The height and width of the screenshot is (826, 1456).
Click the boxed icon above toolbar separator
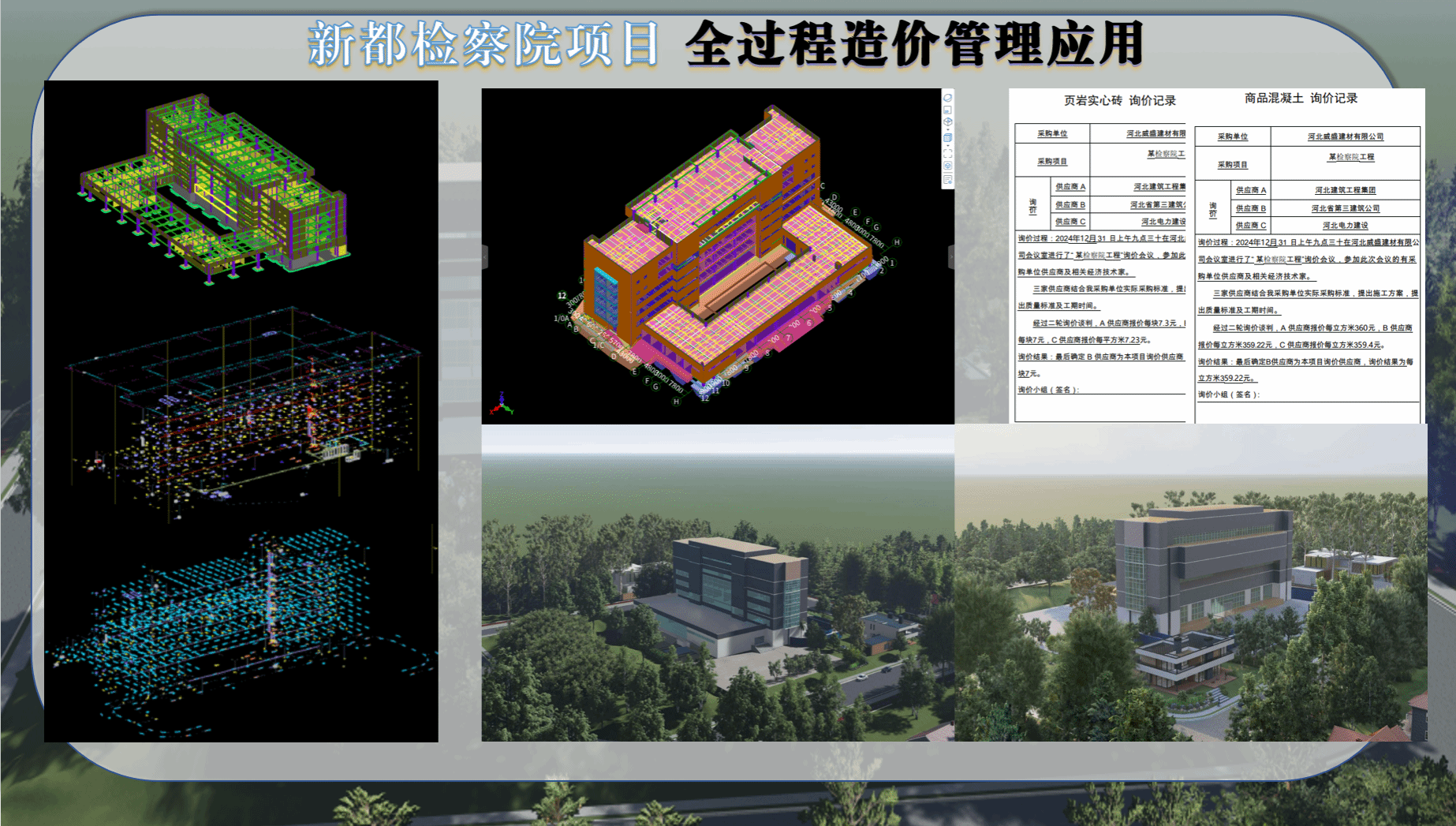click(x=948, y=166)
